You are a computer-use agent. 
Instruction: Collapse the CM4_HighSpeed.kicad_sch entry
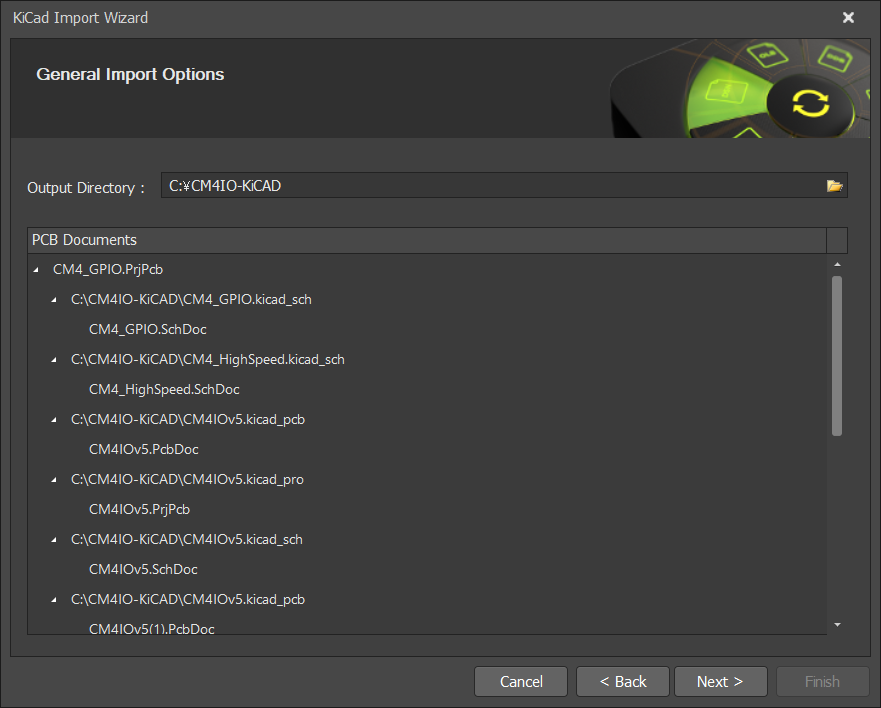point(53,359)
